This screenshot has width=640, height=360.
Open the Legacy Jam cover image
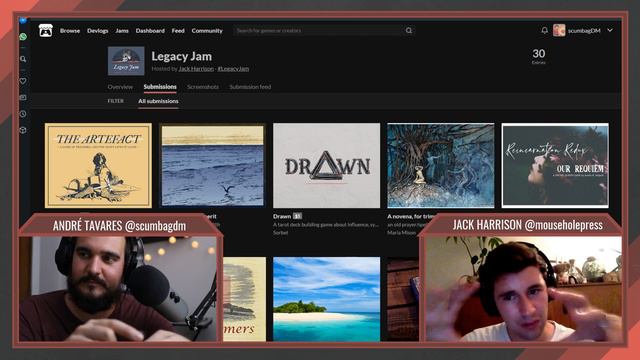[x=126, y=61]
